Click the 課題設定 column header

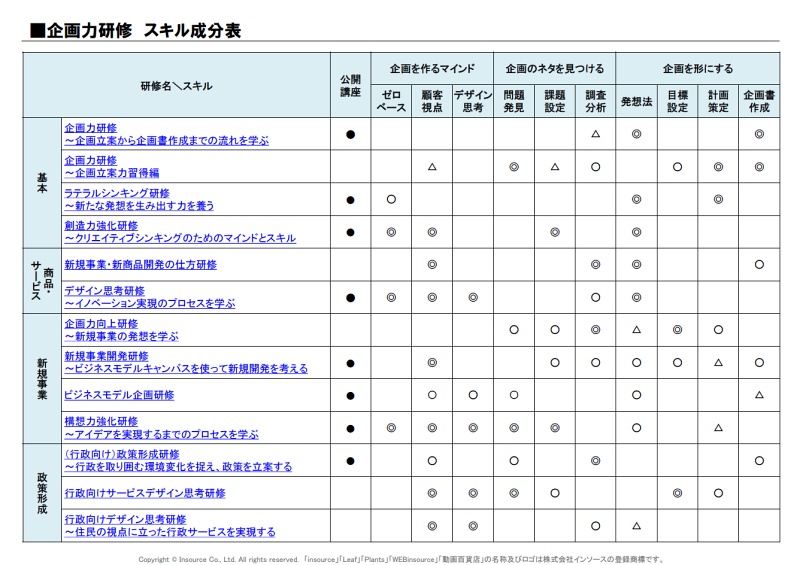555,101
